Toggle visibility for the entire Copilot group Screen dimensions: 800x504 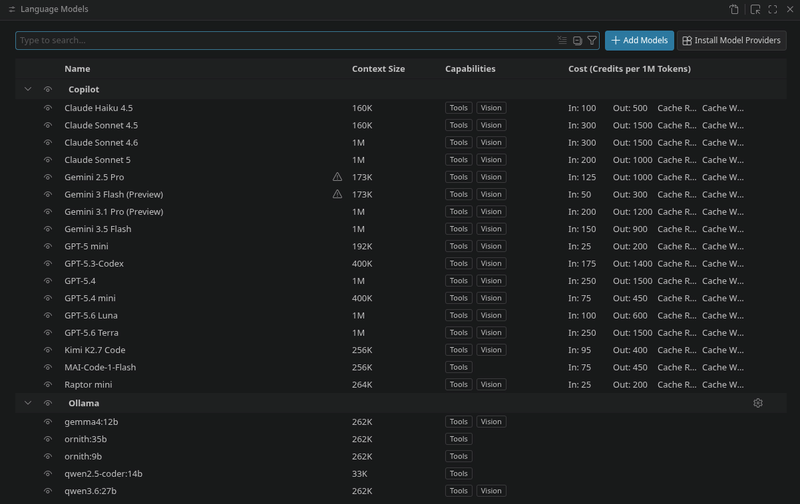coord(48,89)
